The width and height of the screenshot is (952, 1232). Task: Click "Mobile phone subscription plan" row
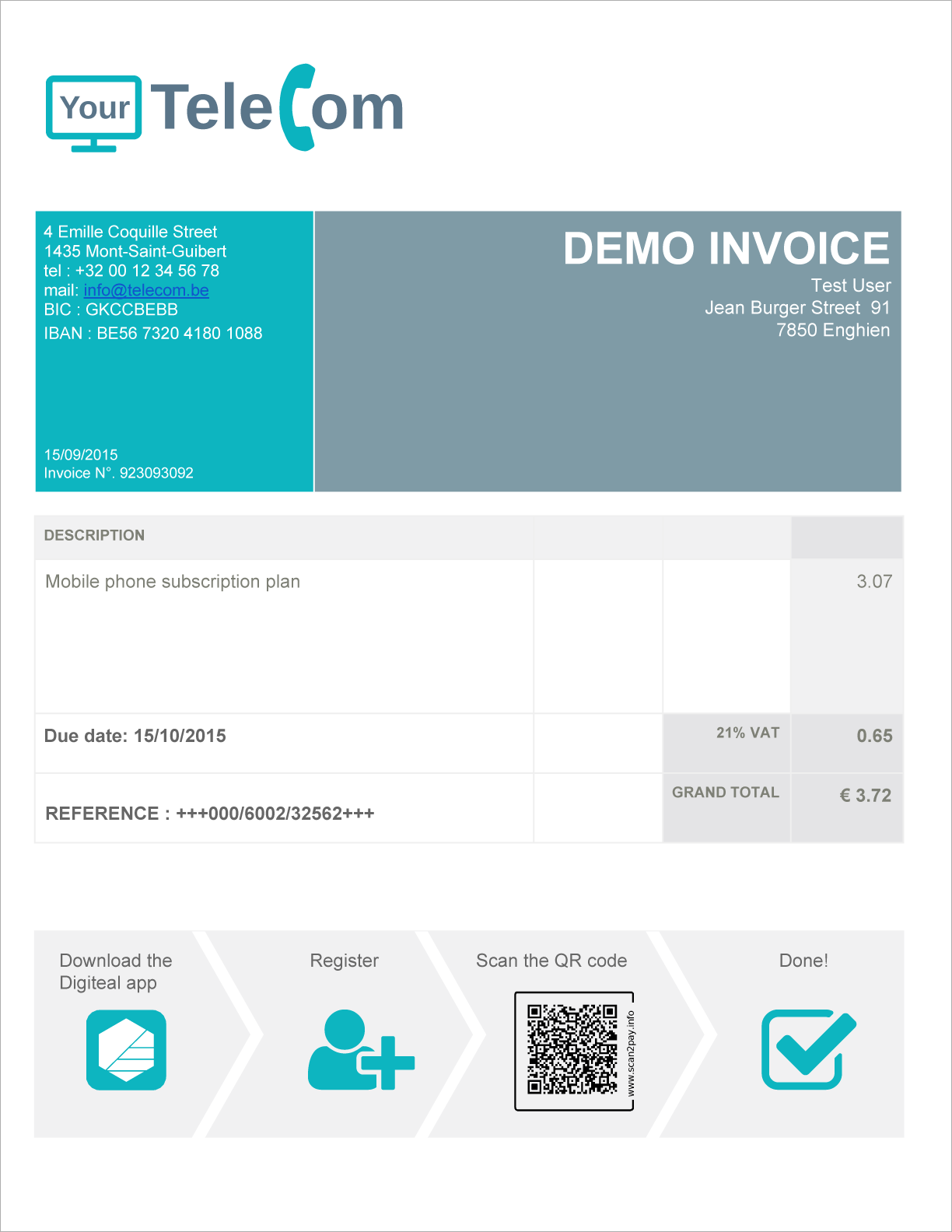173,582
